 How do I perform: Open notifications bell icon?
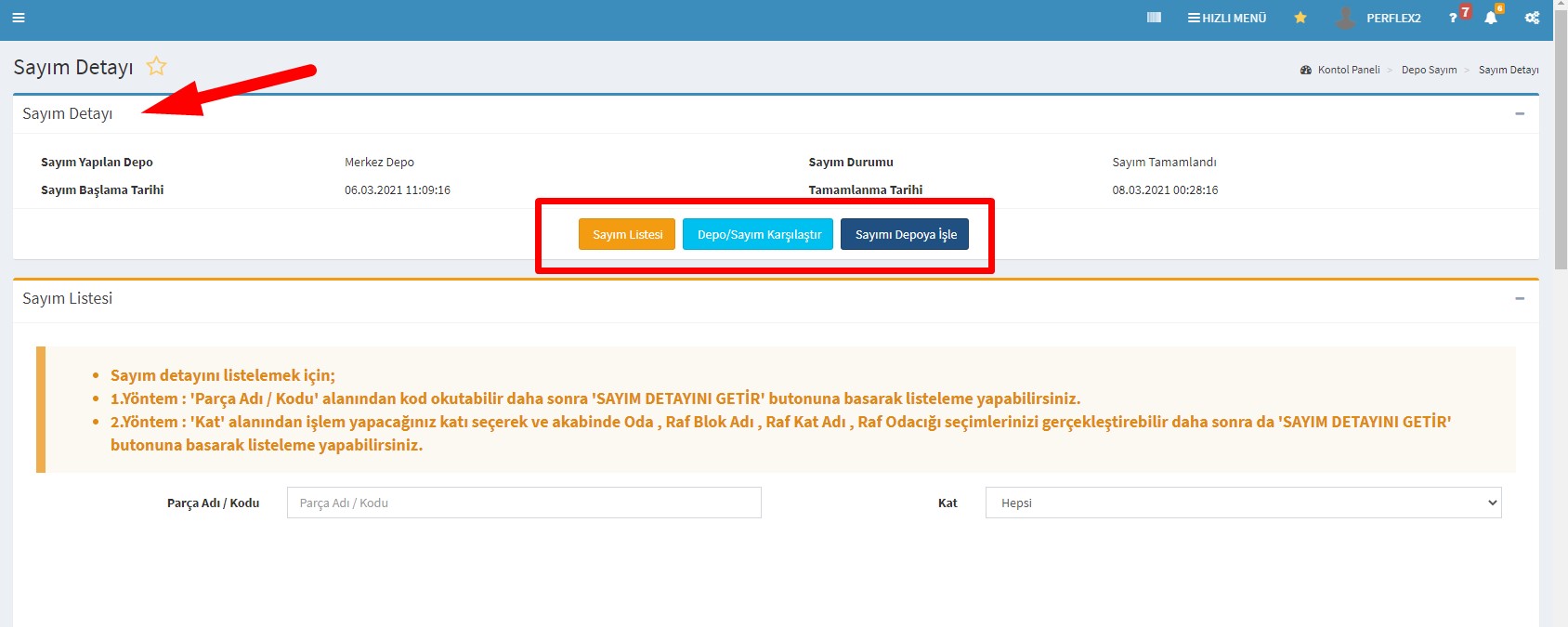(1491, 19)
